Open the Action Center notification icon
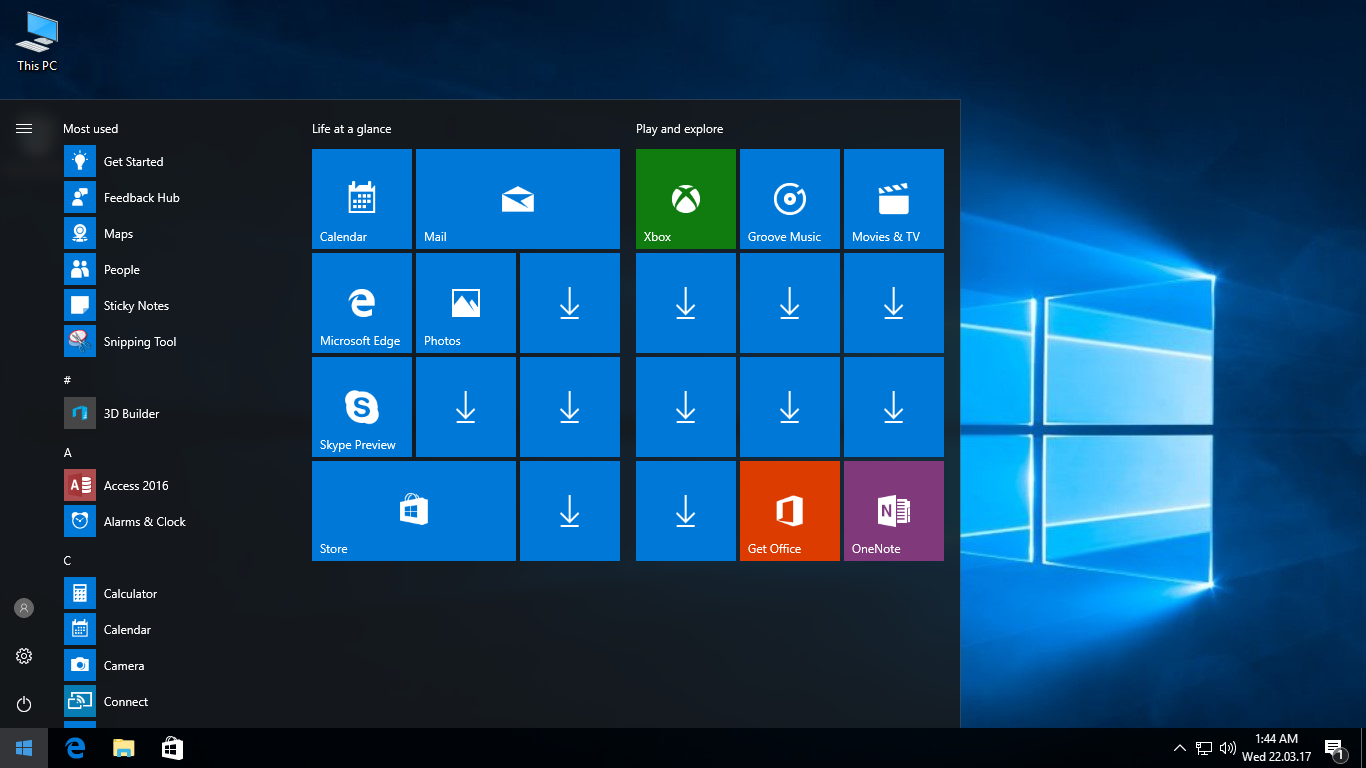Viewport: 1366px width, 768px height. coord(1335,748)
